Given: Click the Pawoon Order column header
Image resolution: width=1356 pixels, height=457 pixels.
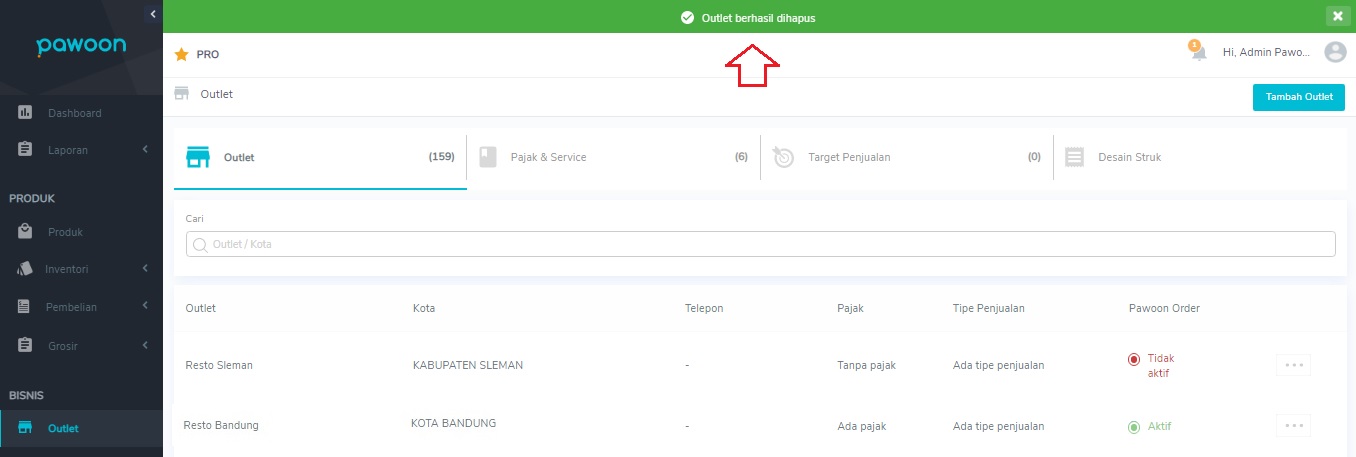Looking at the screenshot, I should [1164, 308].
